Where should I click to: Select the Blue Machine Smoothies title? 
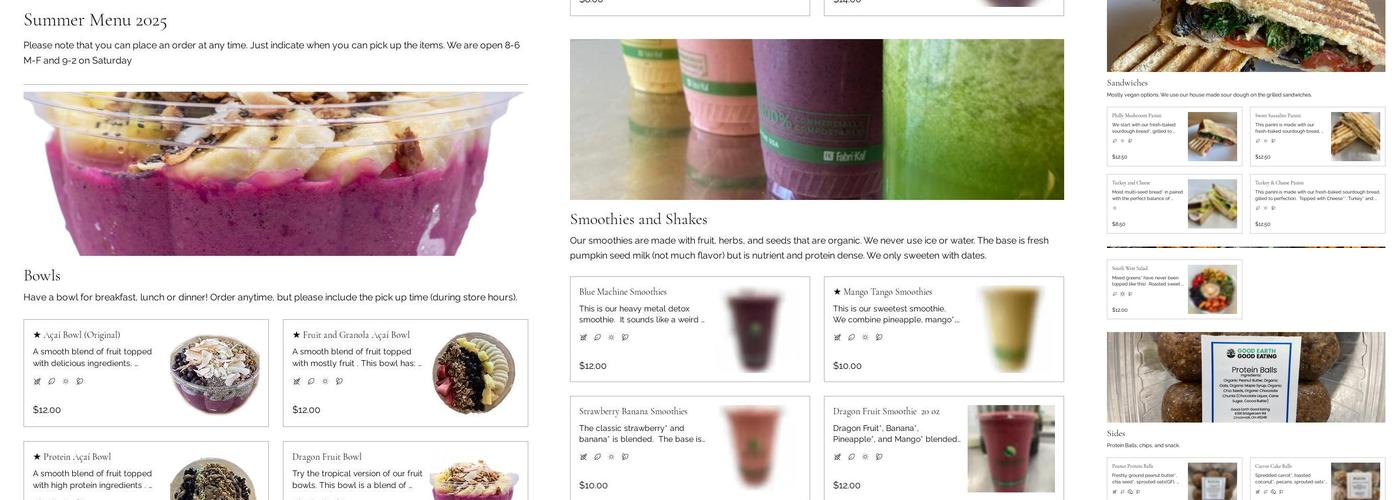click(x=623, y=292)
